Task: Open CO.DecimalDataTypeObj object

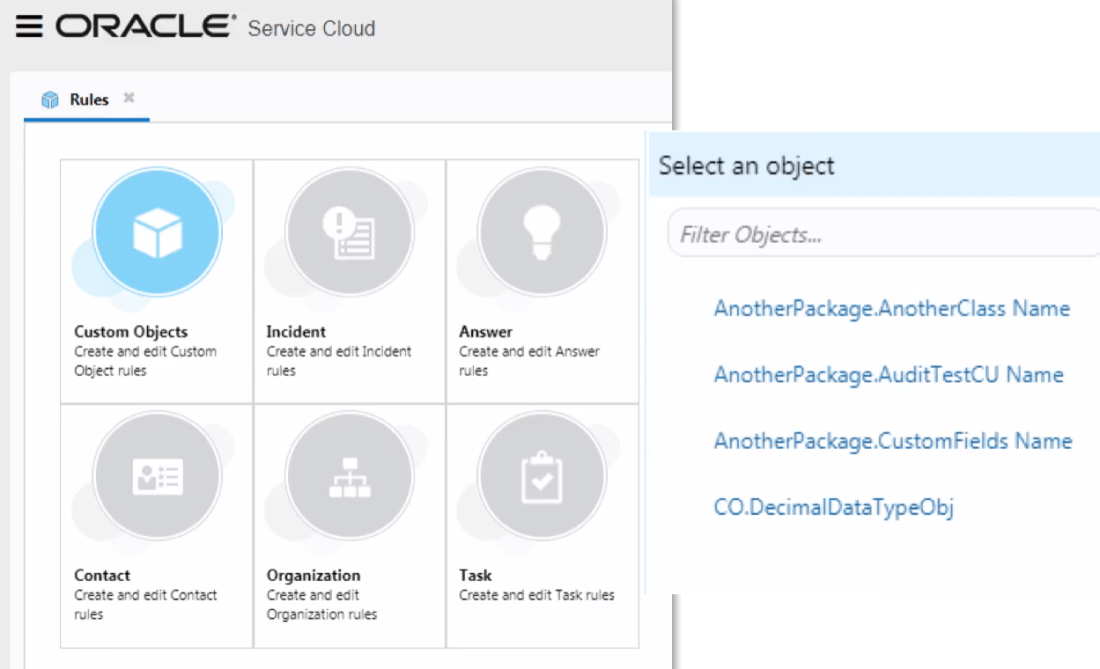Action: coord(833,507)
